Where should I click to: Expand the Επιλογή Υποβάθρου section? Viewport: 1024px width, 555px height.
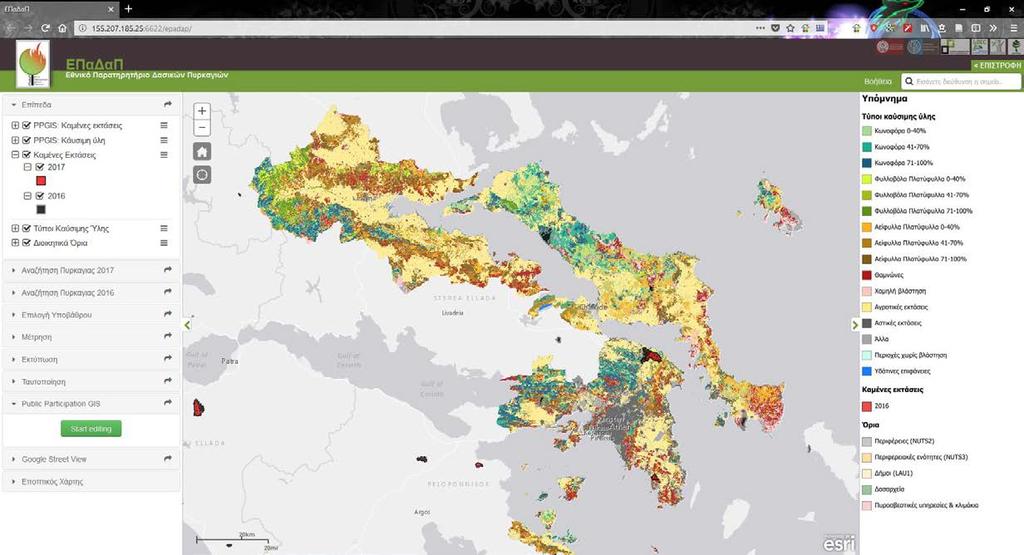tap(91, 314)
